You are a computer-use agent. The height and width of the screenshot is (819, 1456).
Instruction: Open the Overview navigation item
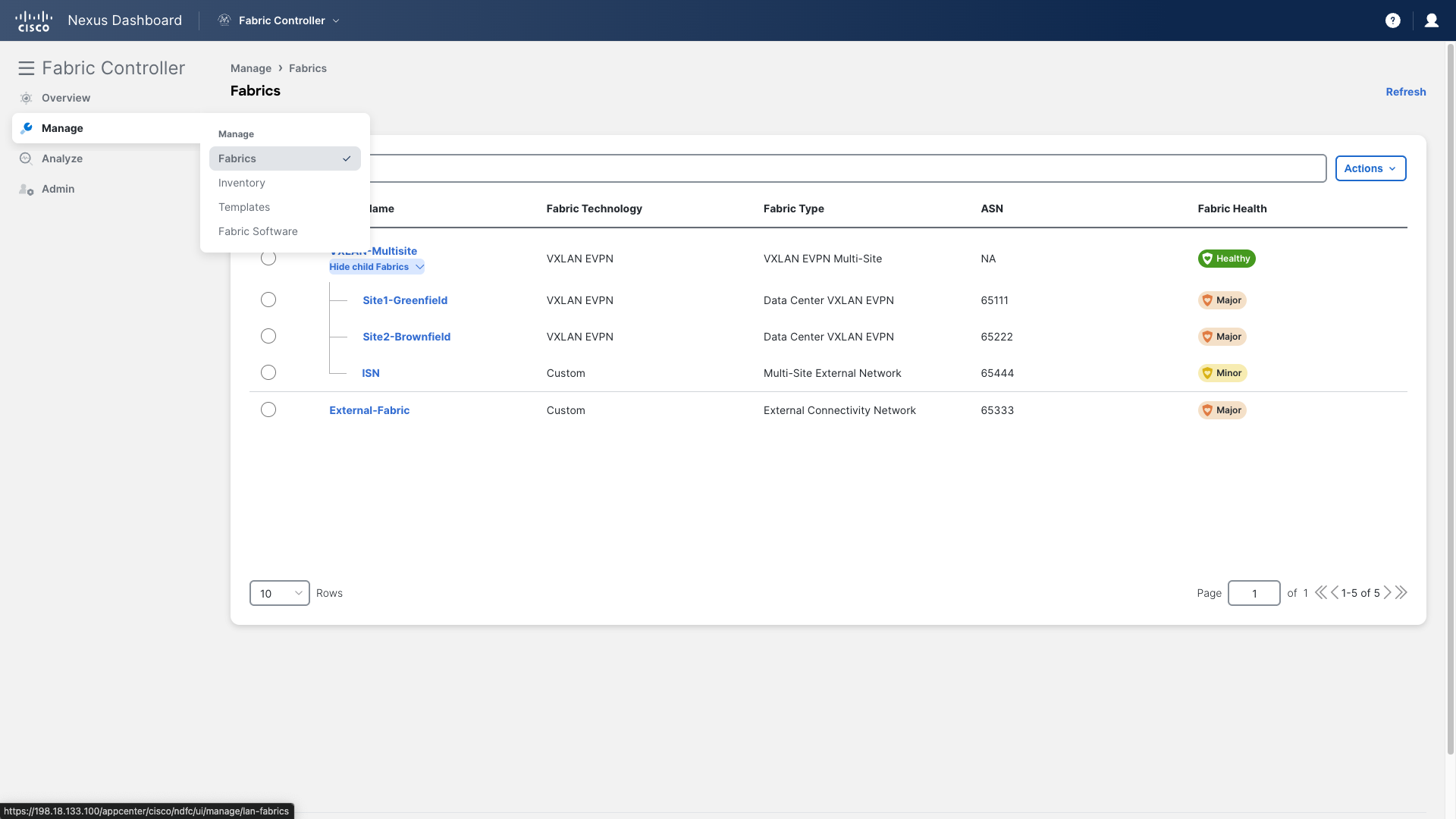66,98
